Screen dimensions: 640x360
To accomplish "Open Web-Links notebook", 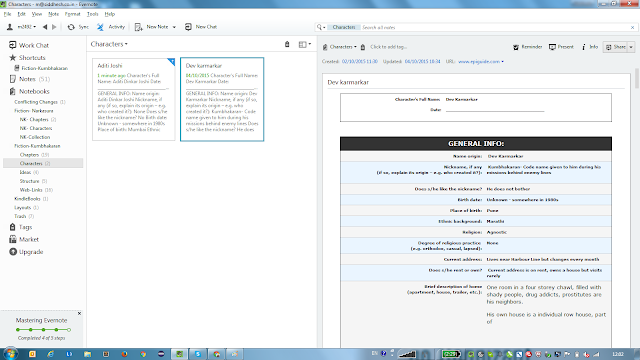I will 36,190.
